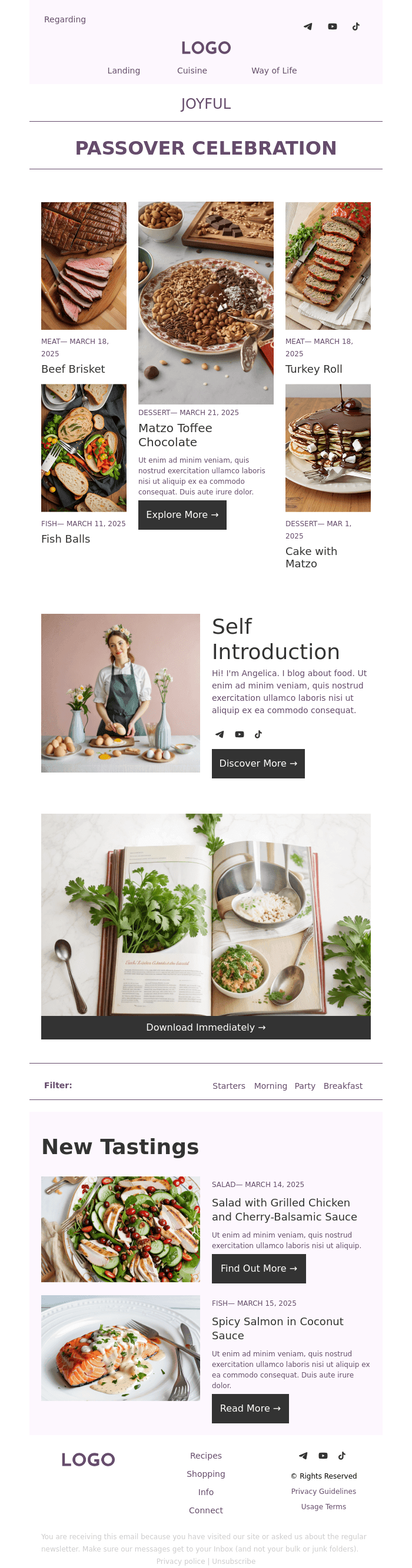
Task: Select the Landing nav link
Action: (124, 71)
